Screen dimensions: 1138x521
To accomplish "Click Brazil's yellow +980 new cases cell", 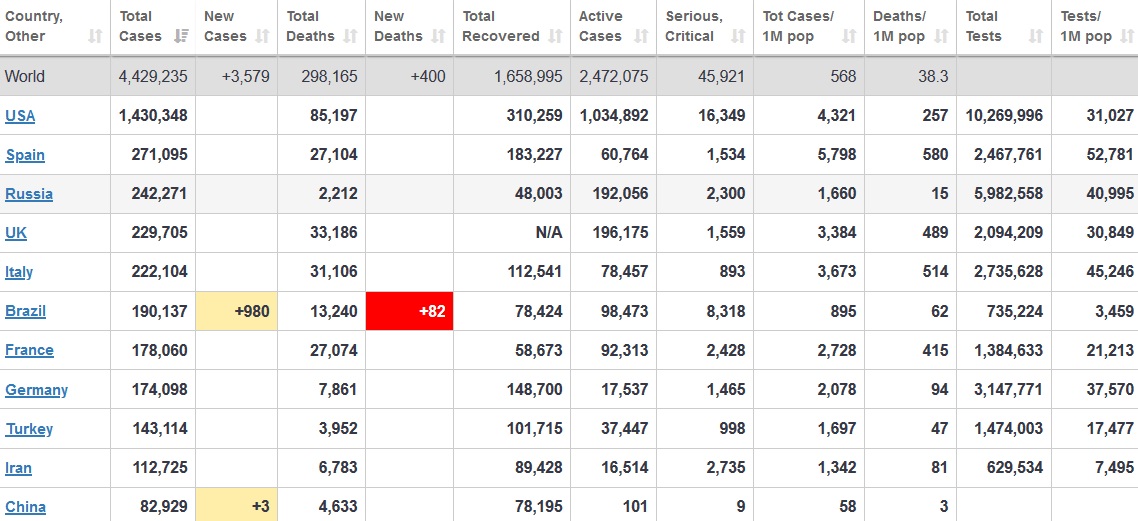I will point(236,311).
